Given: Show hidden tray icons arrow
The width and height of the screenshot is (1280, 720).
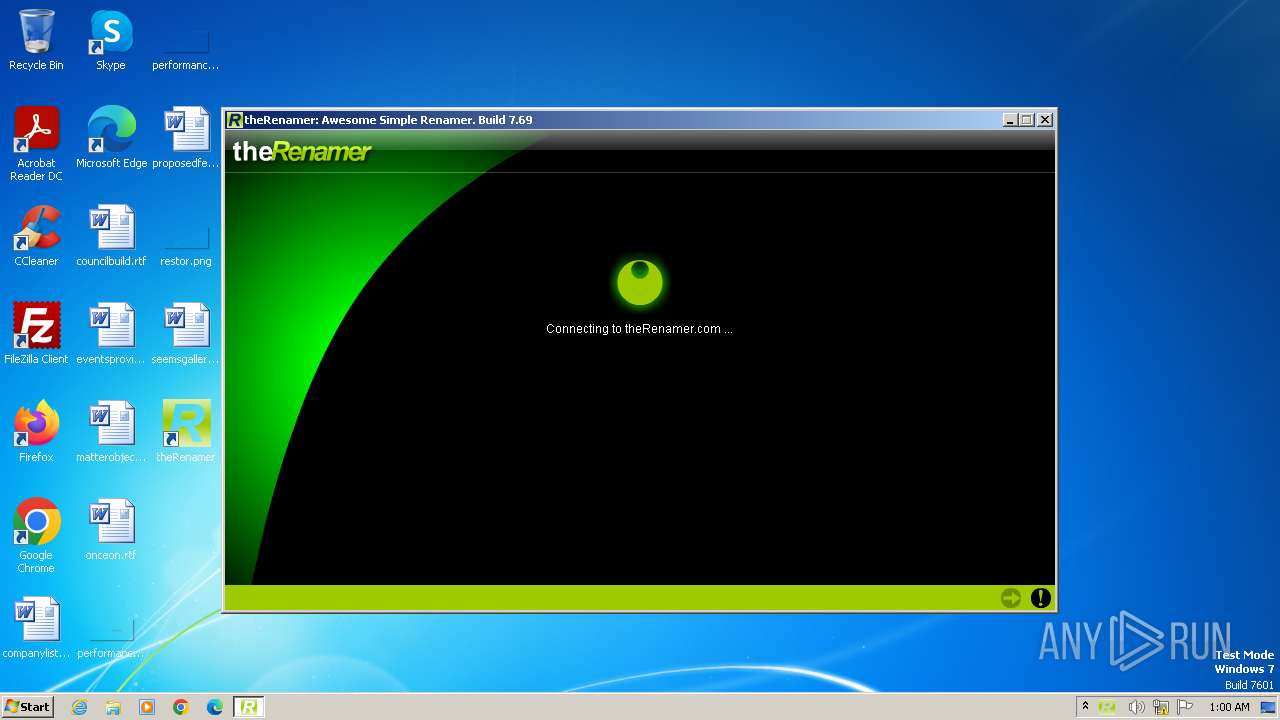Looking at the screenshot, I should (x=1085, y=707).
